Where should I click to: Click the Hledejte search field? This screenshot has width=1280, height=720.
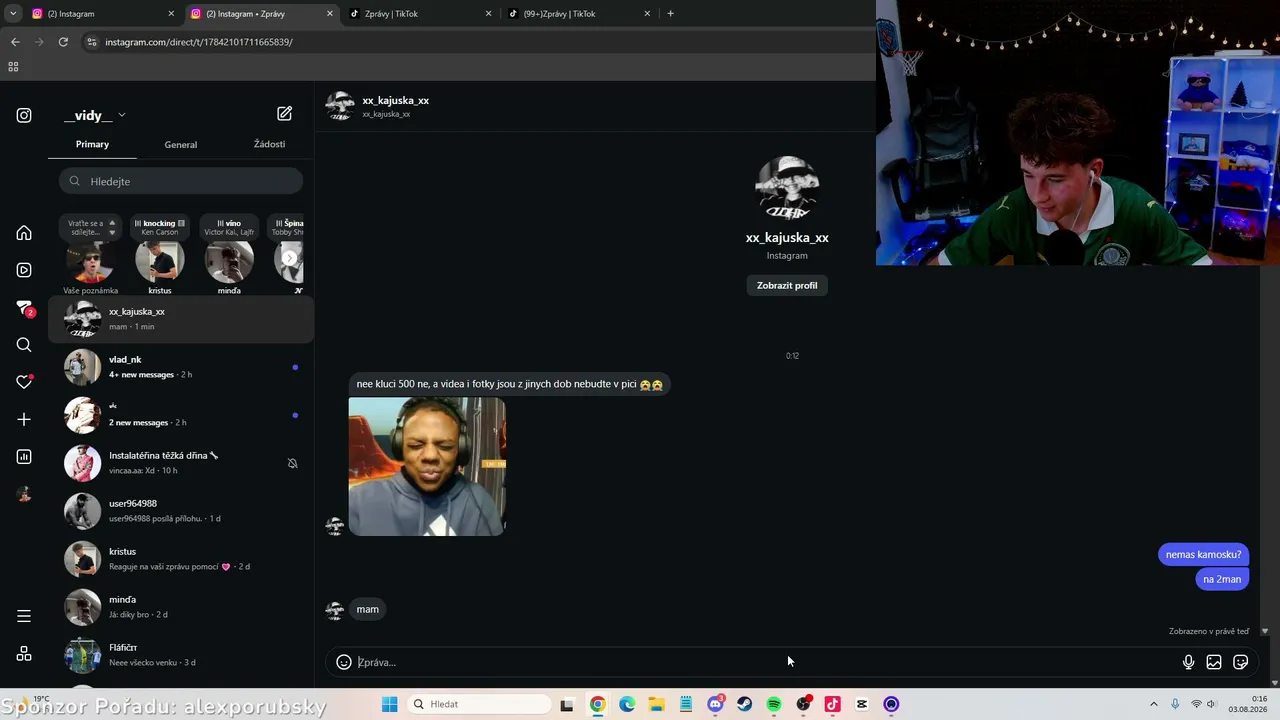pyautogui.click(x=181, y=181)
